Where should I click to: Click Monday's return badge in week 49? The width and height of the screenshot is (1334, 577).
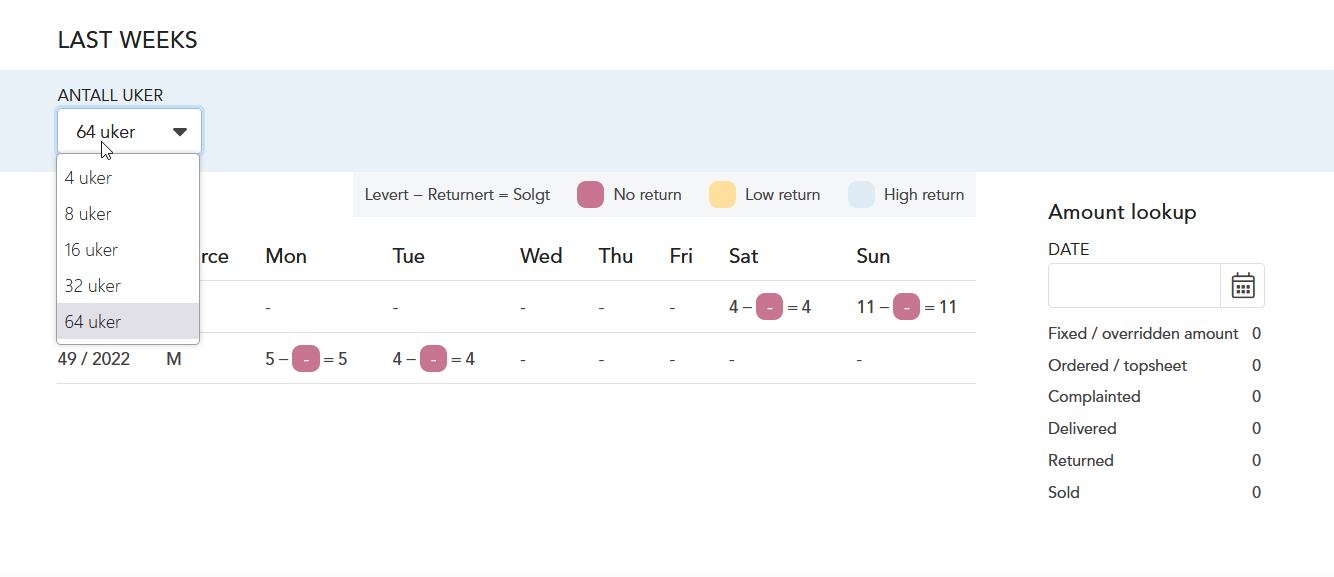306,358
